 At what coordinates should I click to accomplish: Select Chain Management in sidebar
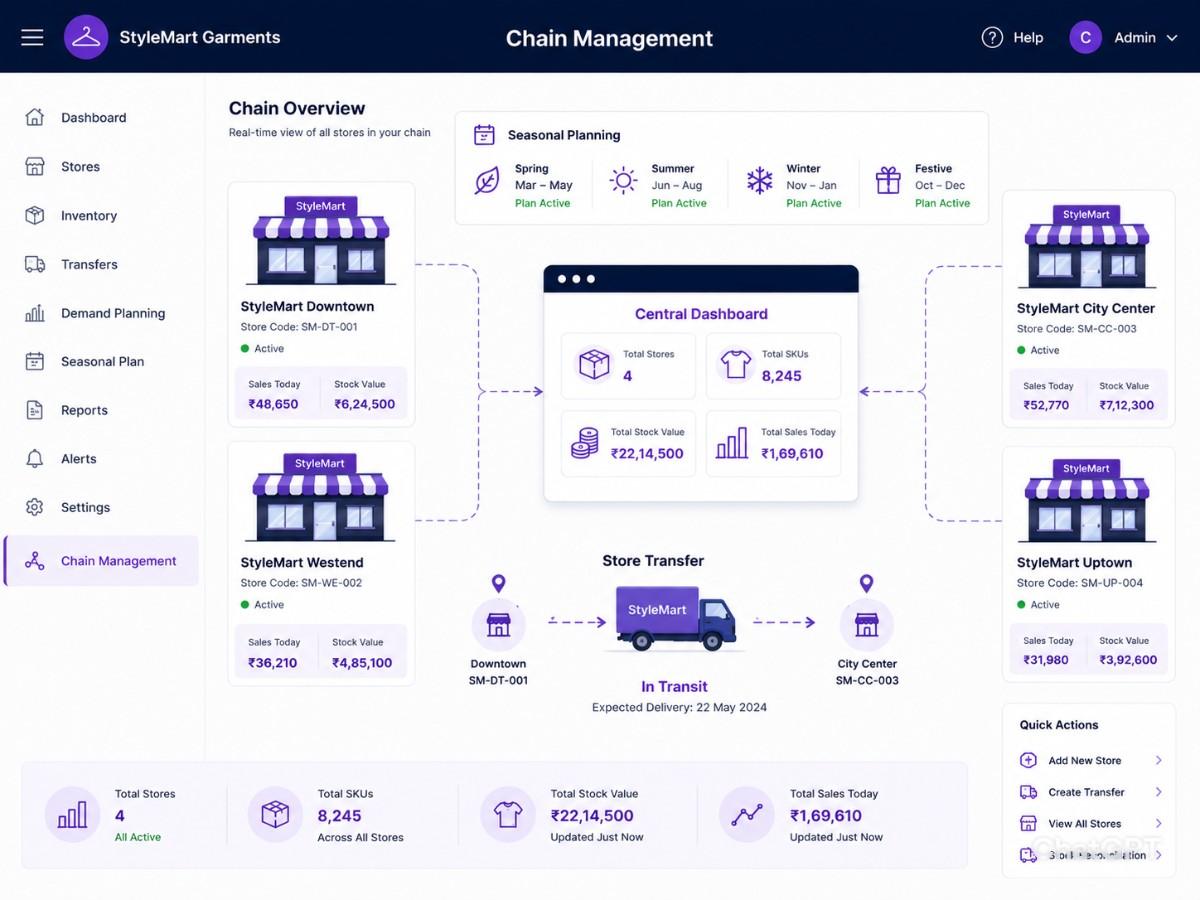click(x=102, y=561)
